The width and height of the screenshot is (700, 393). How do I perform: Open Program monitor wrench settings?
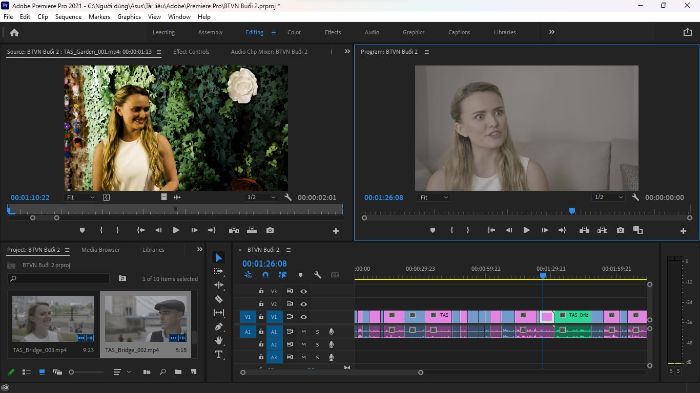[x=635, y=197]
